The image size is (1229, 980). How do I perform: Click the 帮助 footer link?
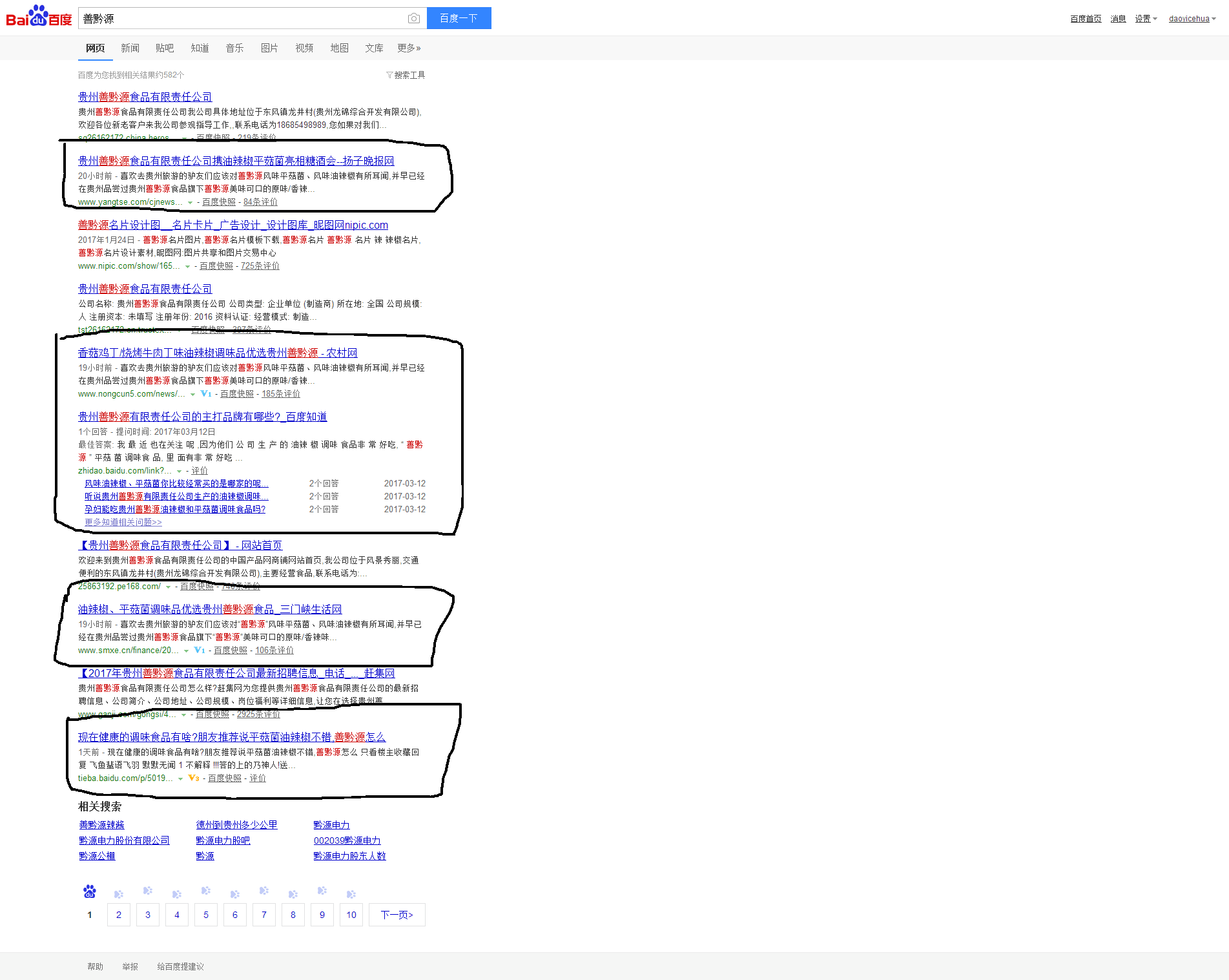tap(95, 966)
